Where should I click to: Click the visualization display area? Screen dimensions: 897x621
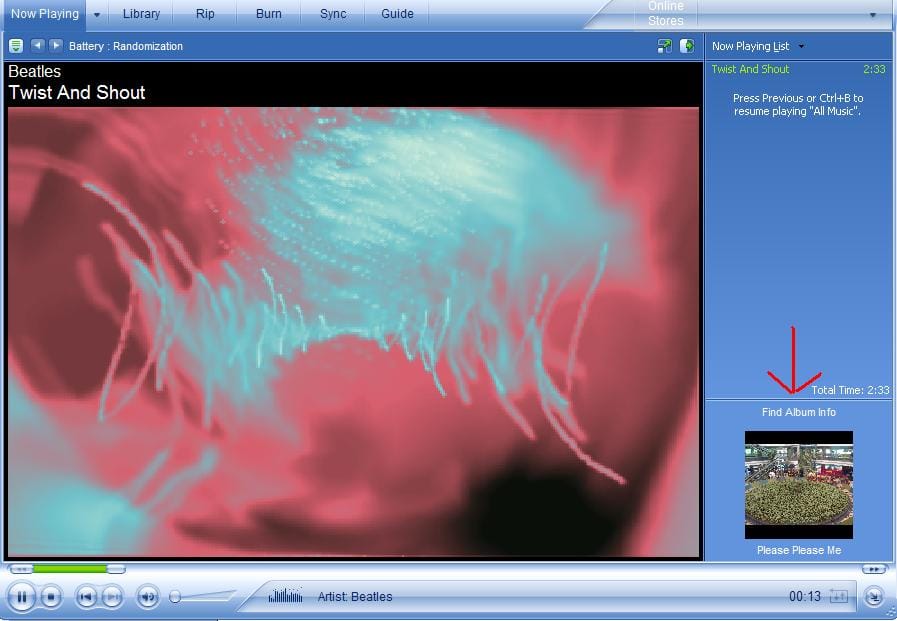(x=353, y=332)
